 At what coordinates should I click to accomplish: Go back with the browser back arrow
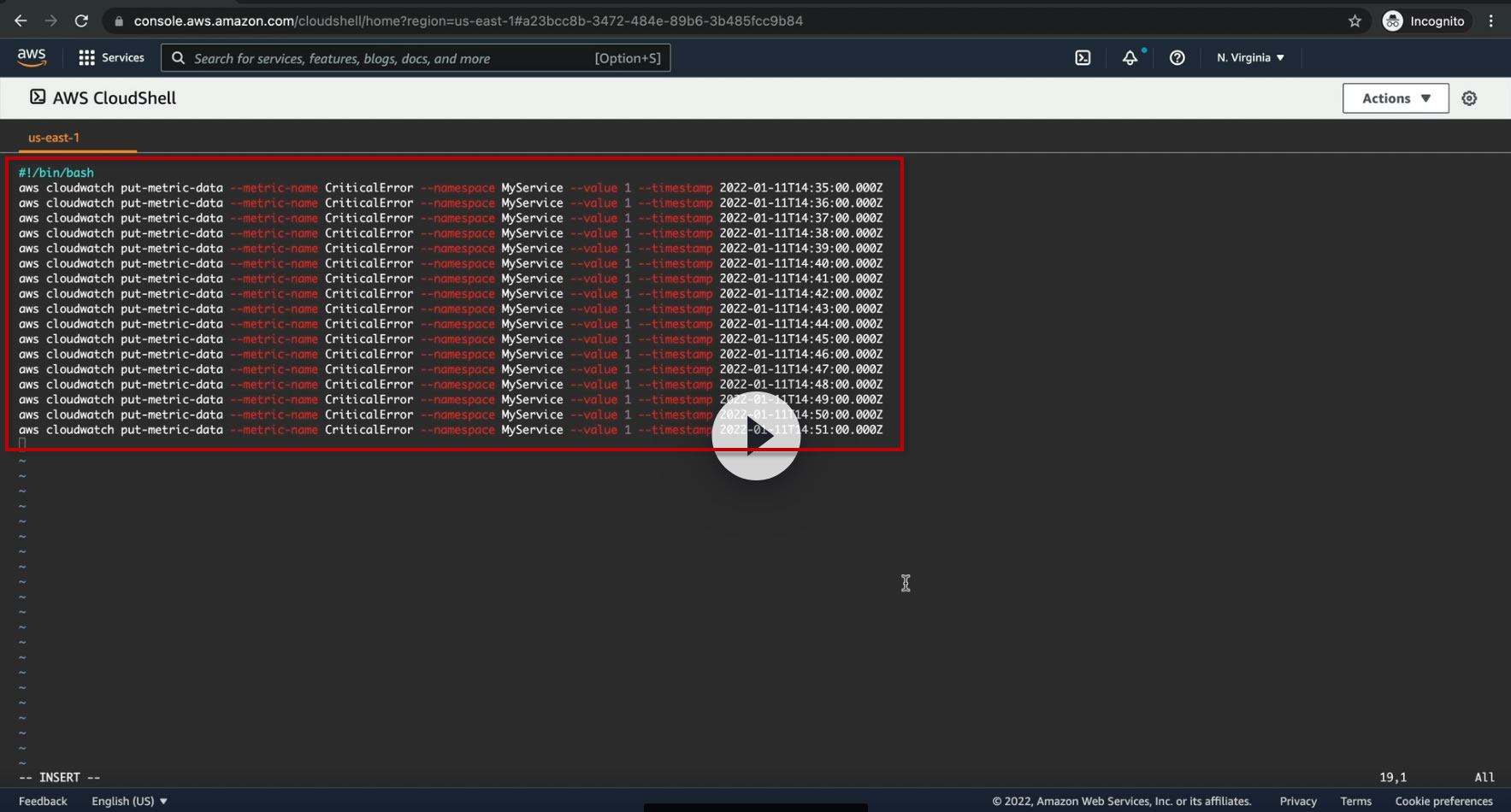coord(21,21)
